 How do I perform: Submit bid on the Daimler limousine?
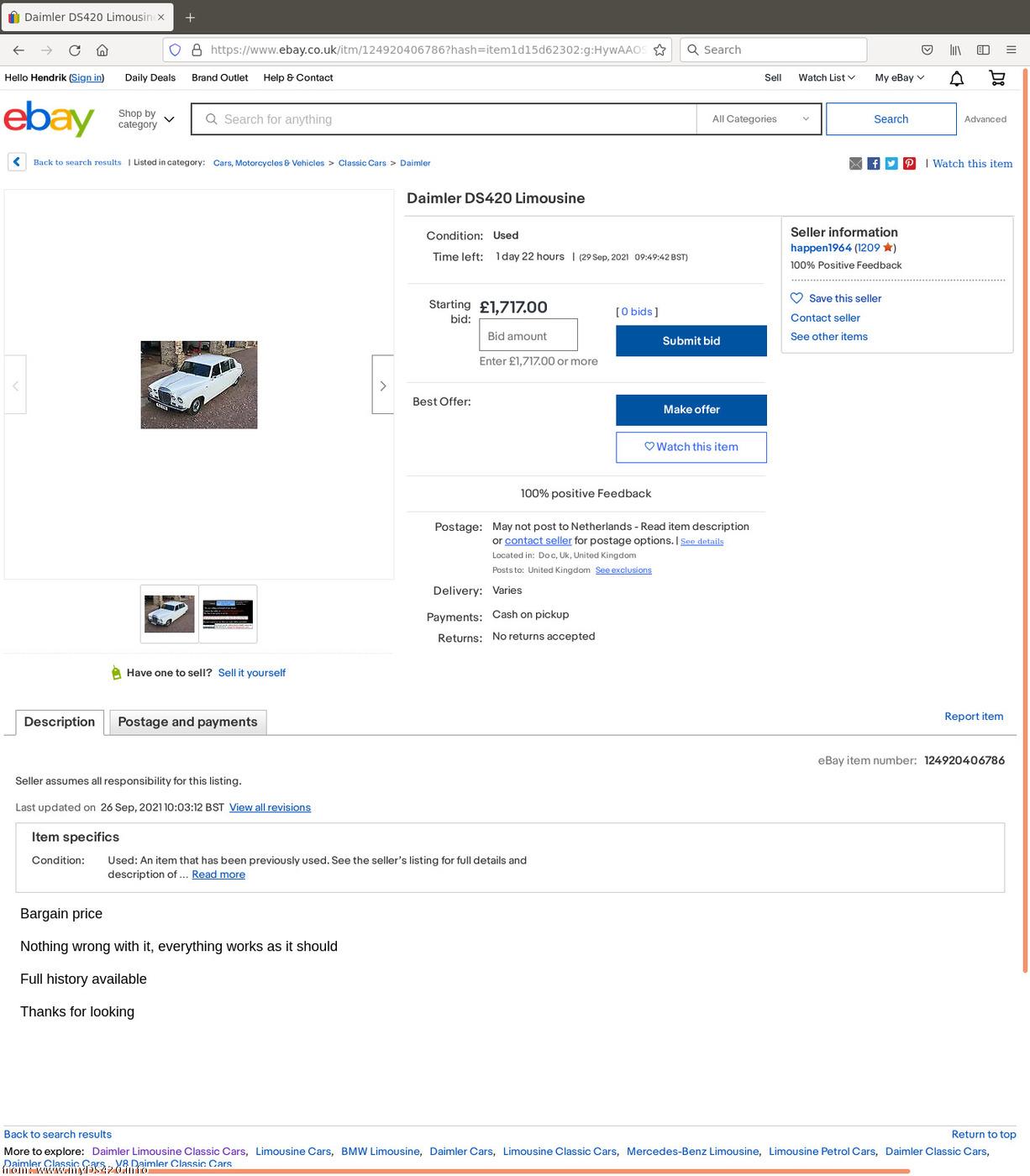tap(691, 341)
